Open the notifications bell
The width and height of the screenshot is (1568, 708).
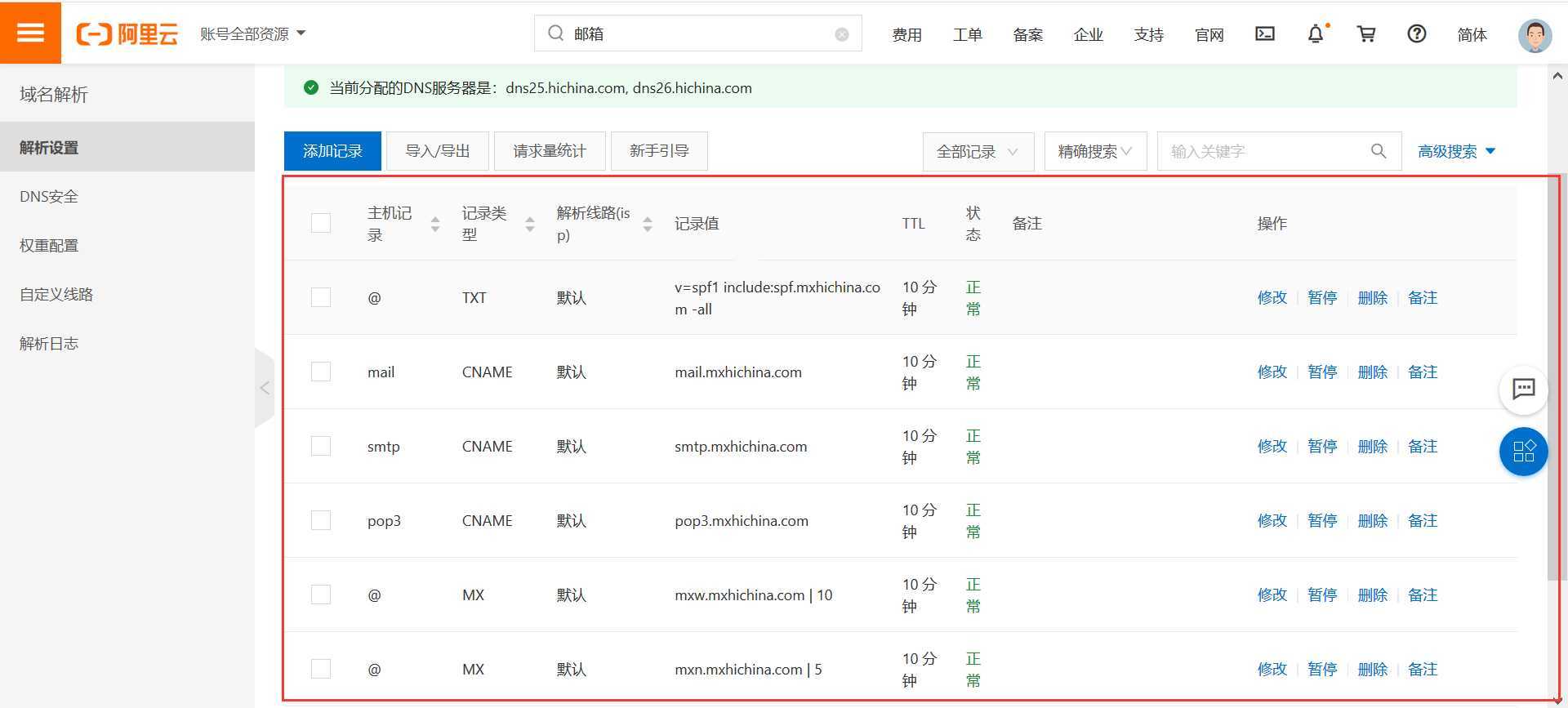(x=1316, y=33)
